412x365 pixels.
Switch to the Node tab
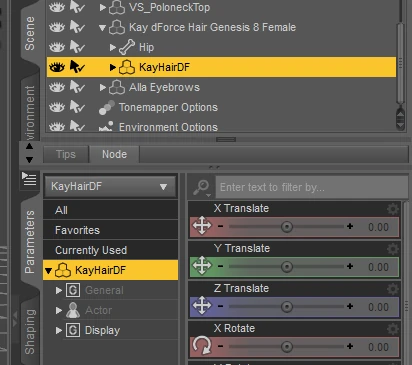[114, 154]
